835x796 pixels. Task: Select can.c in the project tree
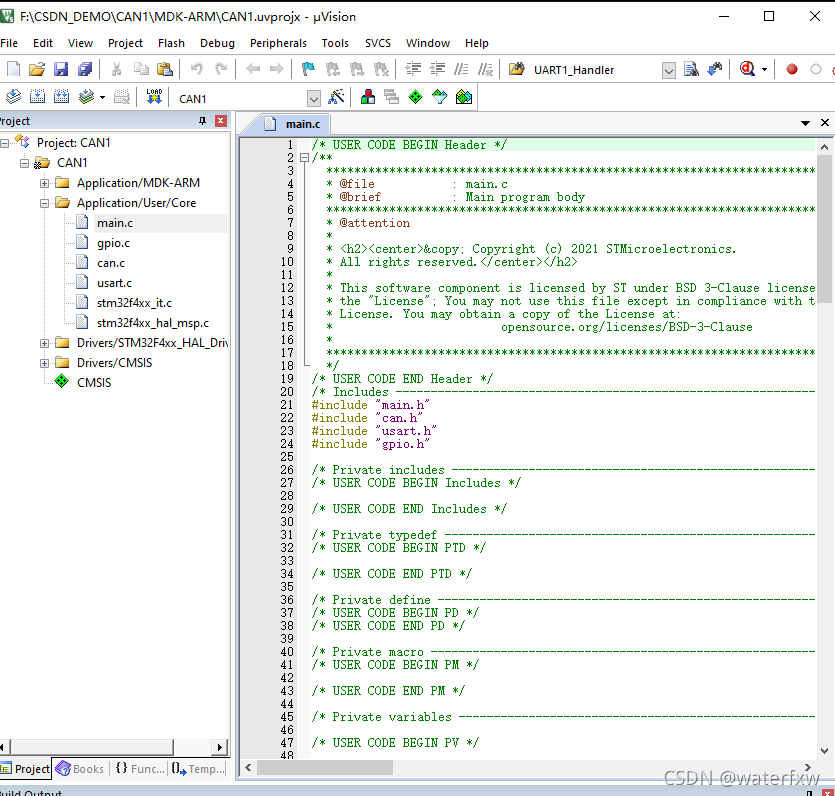111,263
